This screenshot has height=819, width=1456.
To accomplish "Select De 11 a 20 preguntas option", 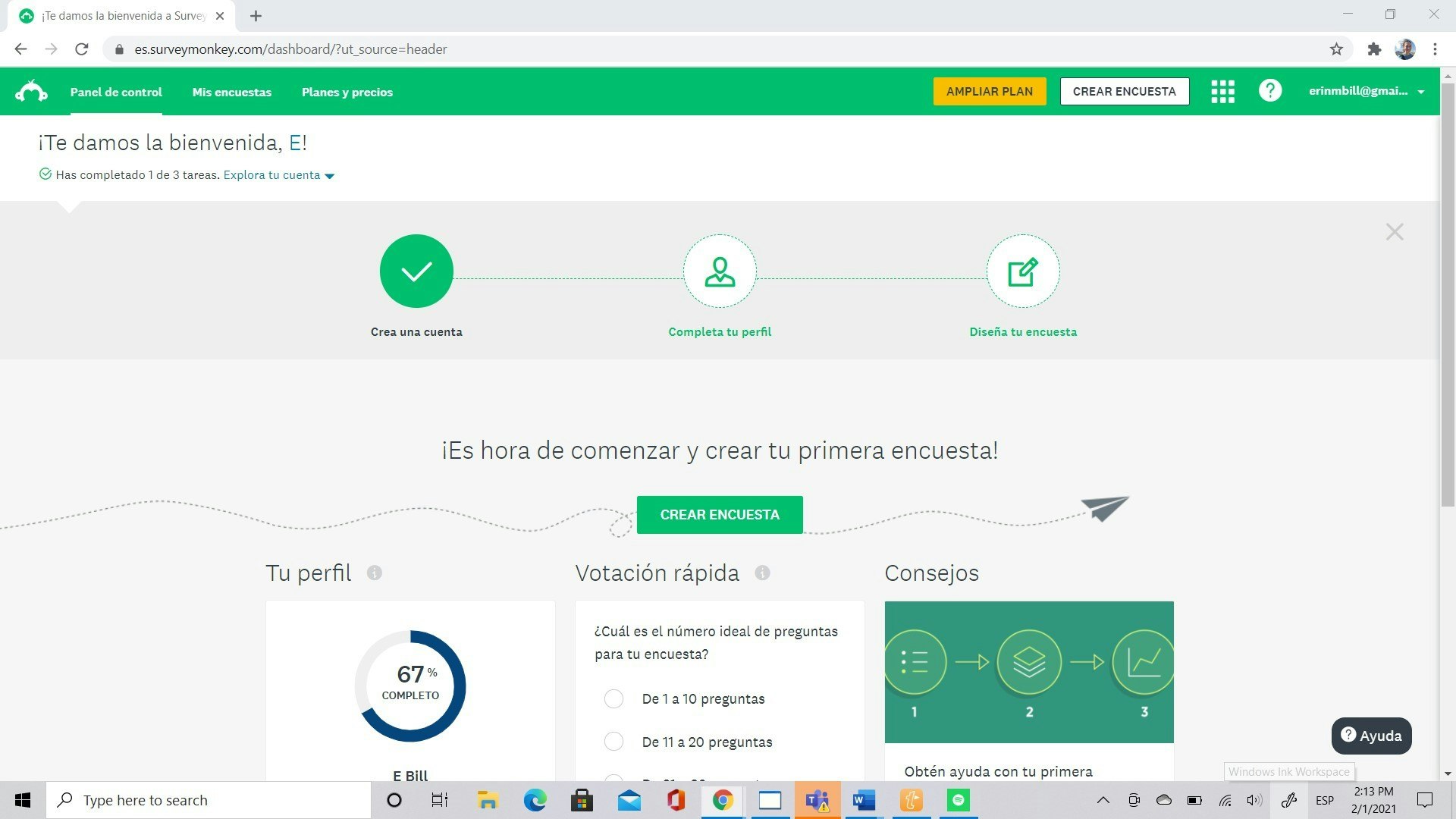I will point(613,742).
